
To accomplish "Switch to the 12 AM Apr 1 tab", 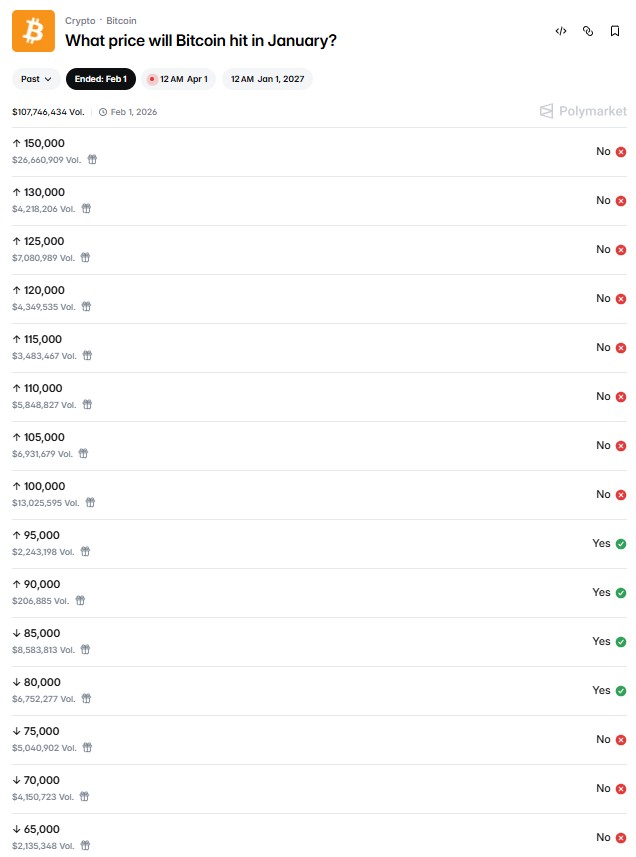I will pos(178,79).
